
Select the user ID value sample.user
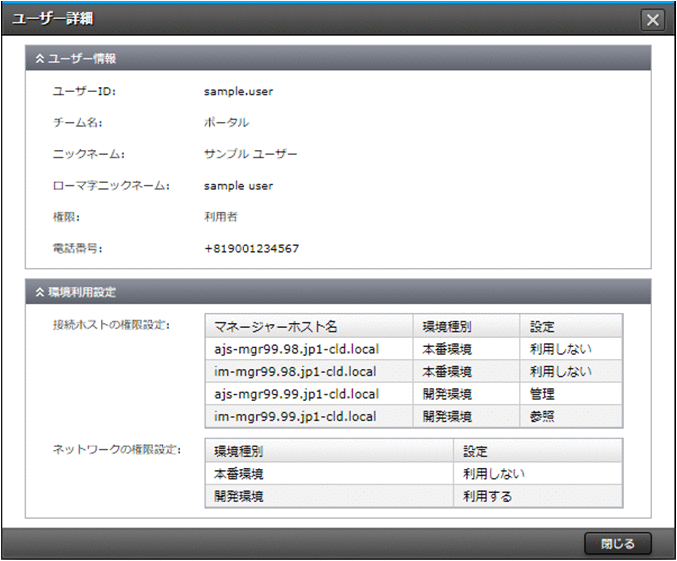point(238,92)
